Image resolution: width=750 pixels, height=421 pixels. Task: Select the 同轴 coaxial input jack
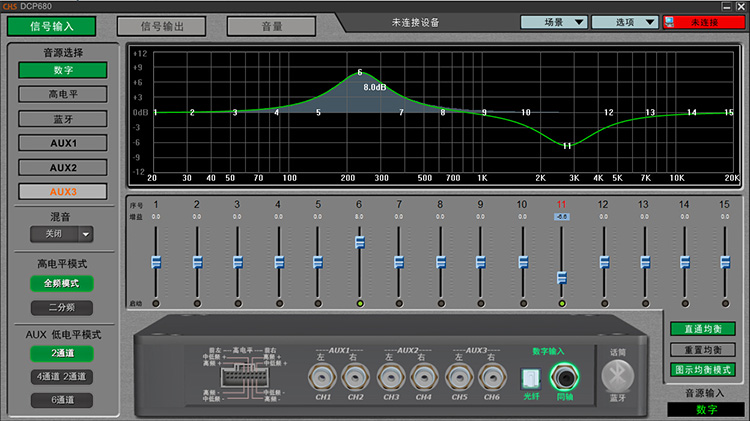coord(566,376)
